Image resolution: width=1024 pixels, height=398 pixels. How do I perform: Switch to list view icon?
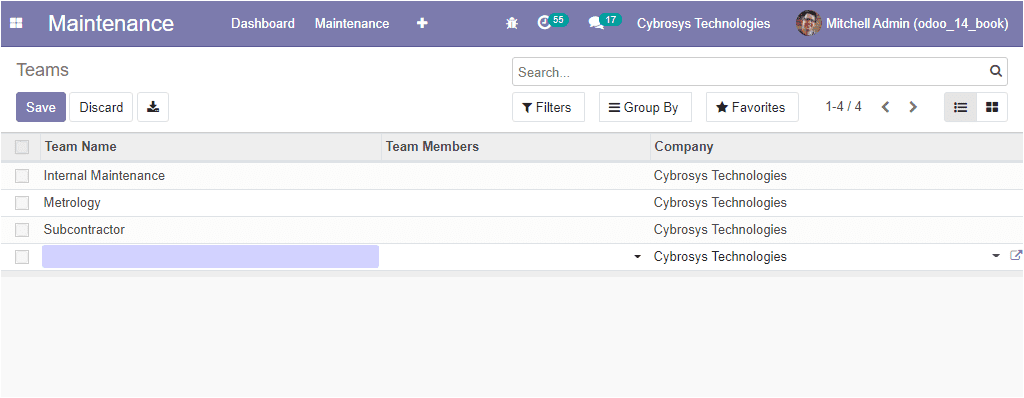pos(960,107)
